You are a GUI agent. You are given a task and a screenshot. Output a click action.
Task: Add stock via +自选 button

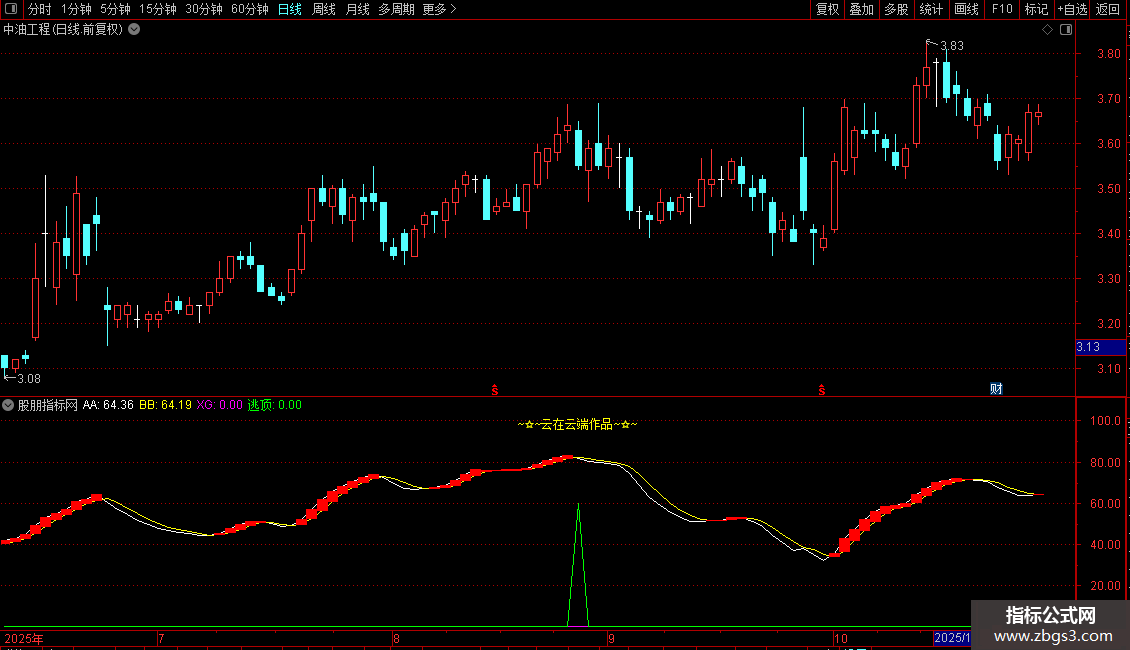click(1072, 9)
